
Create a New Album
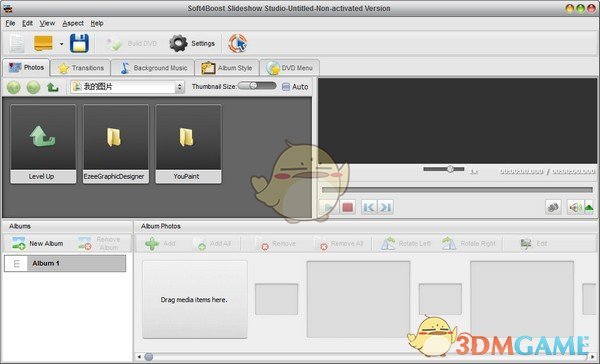[37, 243]
